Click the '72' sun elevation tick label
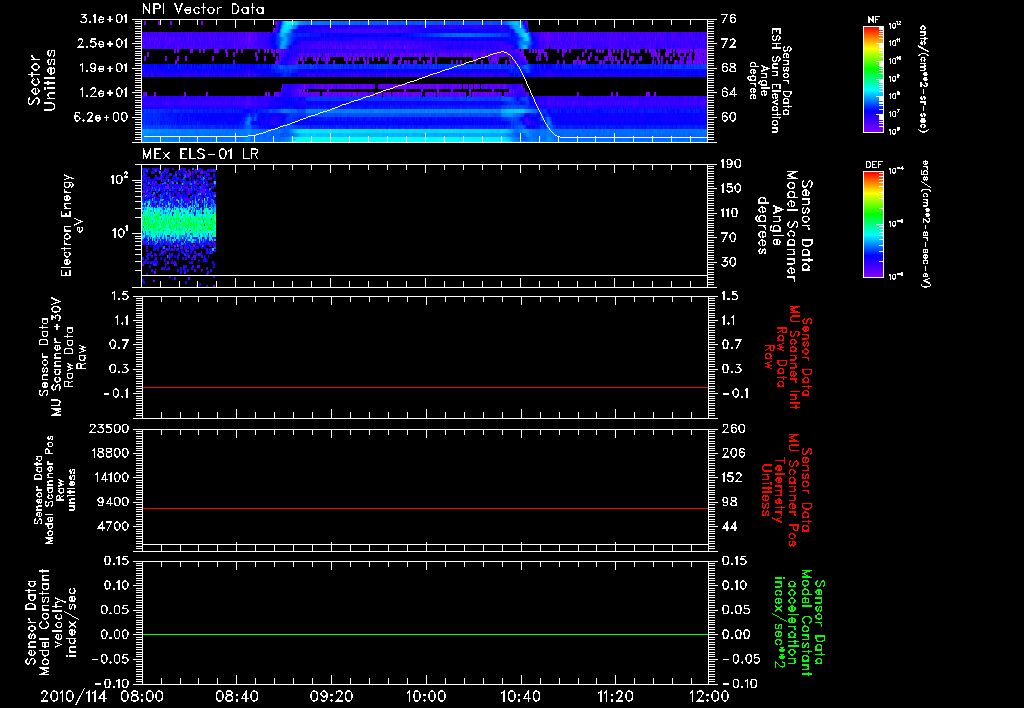This screenshot has height=708, width=1024. pos(728,43)
